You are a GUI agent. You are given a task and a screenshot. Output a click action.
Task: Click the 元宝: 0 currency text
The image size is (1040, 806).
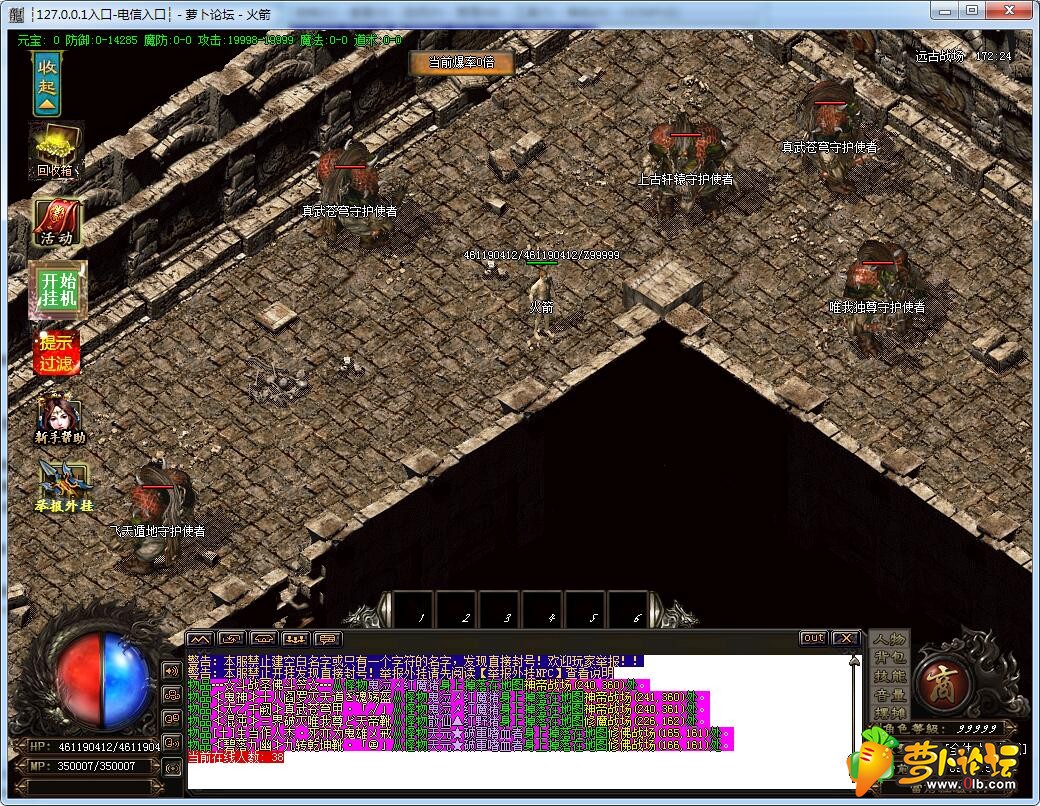click(38, 40)
